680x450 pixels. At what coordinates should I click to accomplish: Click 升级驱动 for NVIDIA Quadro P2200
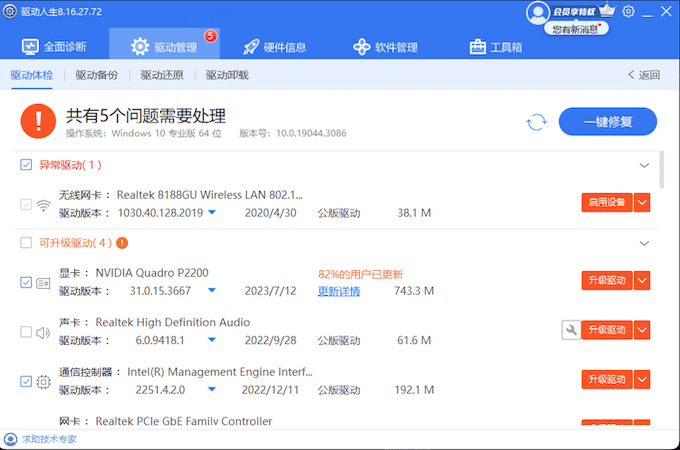click(x=607, y=281)
